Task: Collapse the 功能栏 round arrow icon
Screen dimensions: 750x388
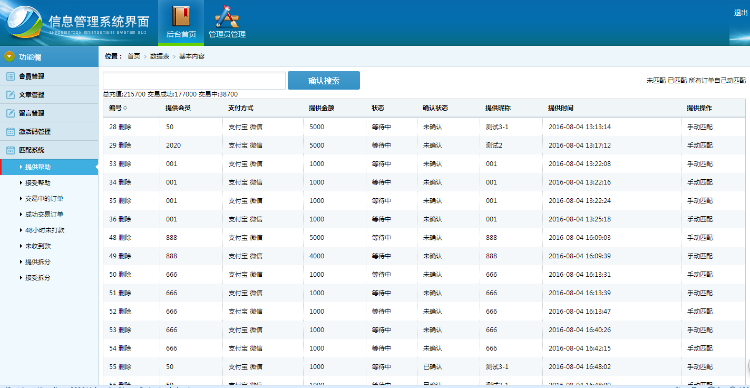Action: pos(10,57)
